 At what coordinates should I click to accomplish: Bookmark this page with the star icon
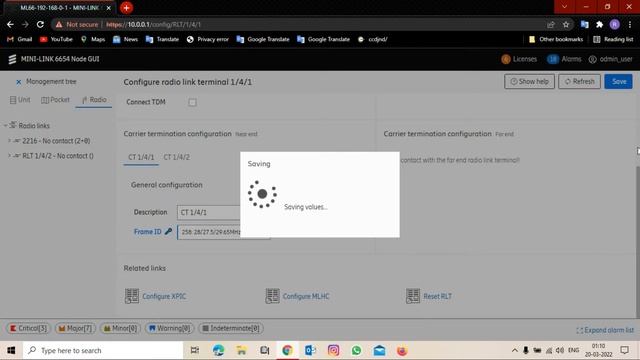566,24
